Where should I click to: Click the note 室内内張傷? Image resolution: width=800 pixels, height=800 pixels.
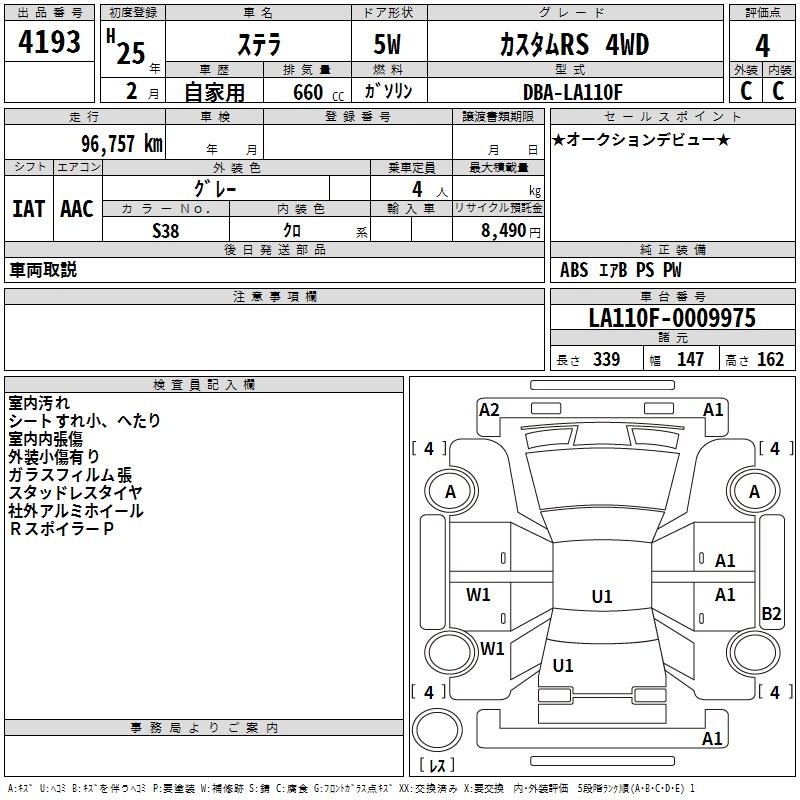45,439
